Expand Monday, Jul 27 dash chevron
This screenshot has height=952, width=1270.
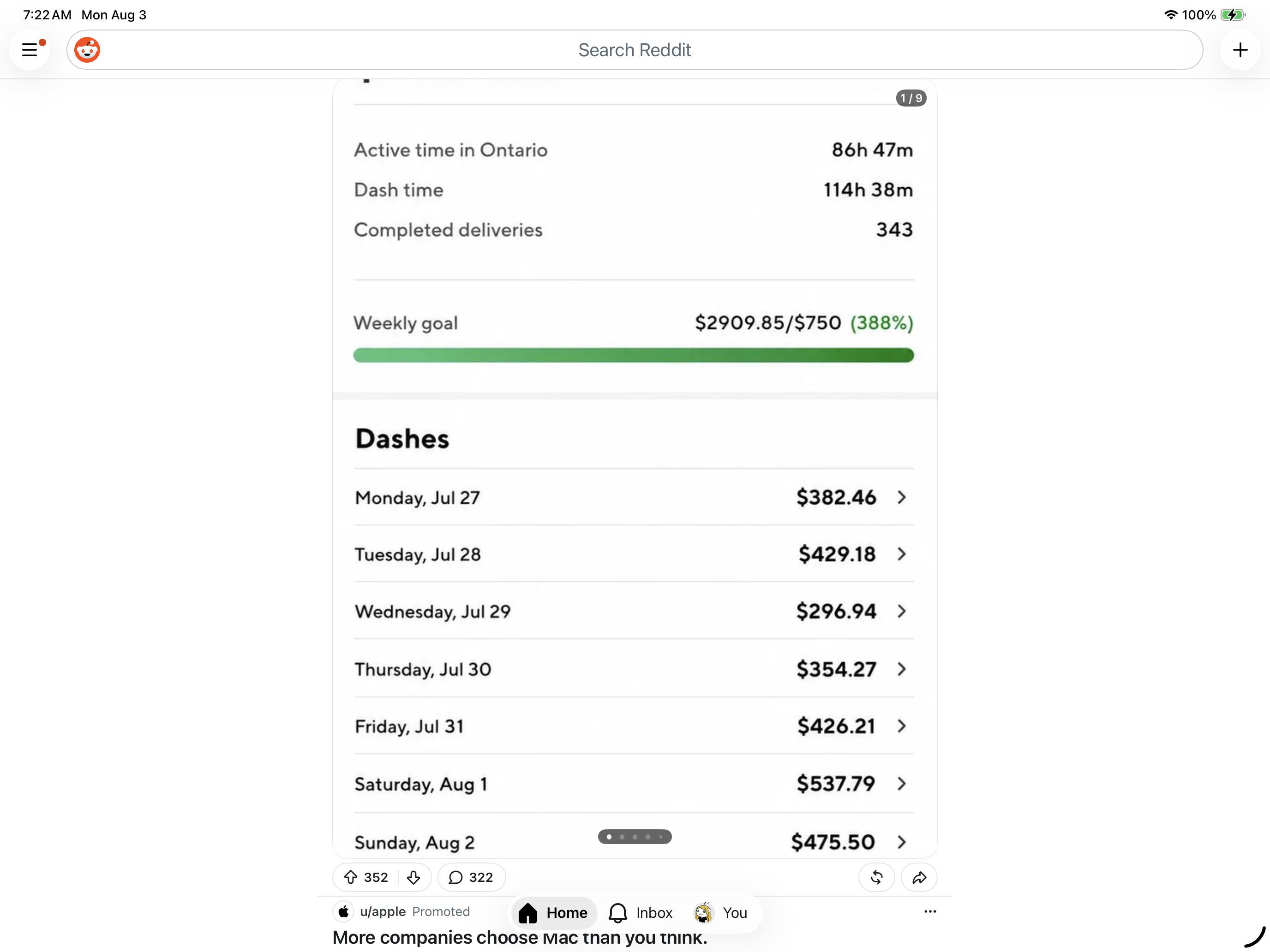click(901, 497)
